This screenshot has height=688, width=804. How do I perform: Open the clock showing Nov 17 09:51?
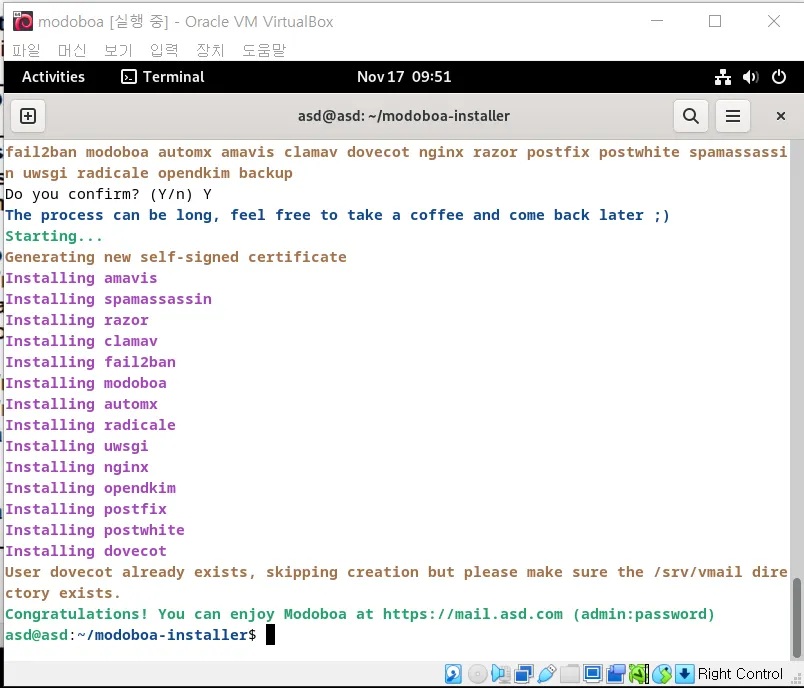404,77
